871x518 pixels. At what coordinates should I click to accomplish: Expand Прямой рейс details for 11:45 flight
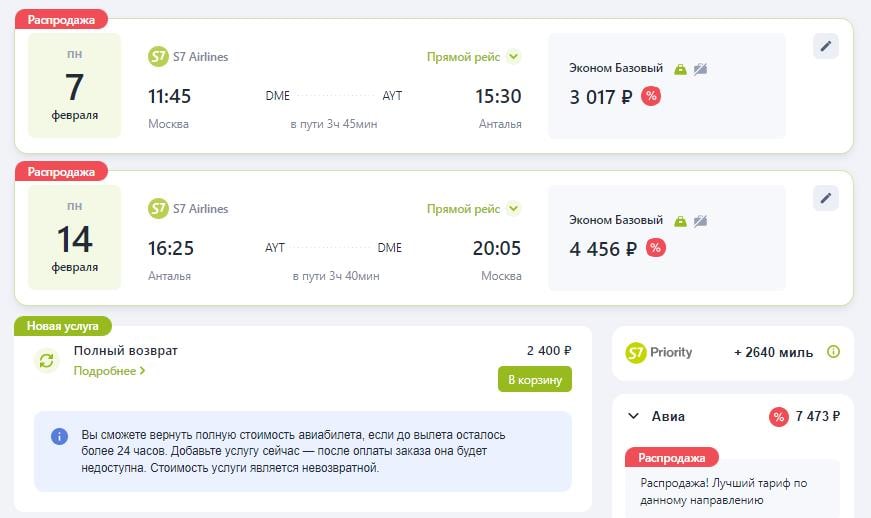click(513, 57)
